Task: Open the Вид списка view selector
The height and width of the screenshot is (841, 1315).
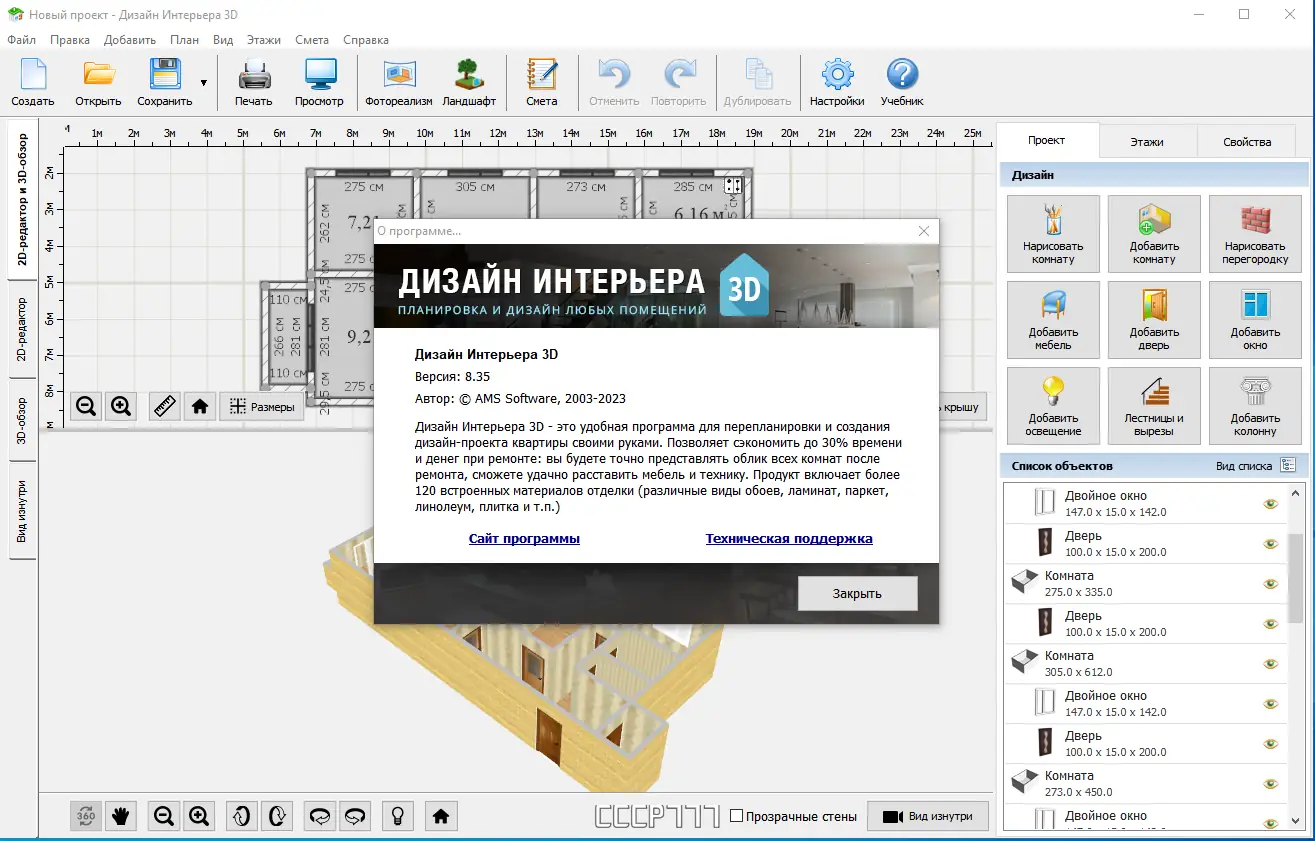Action: (1288, 466)
